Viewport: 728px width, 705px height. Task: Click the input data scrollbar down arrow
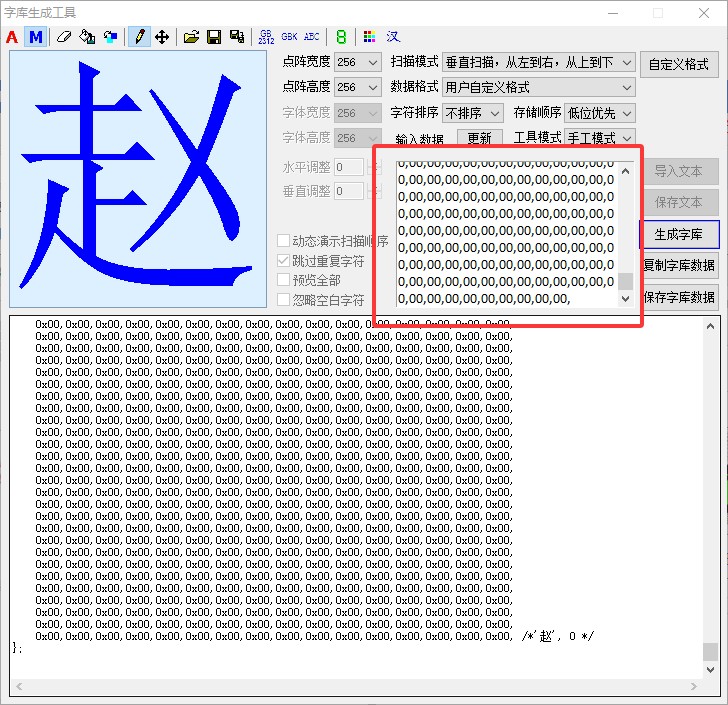(626, 299)
